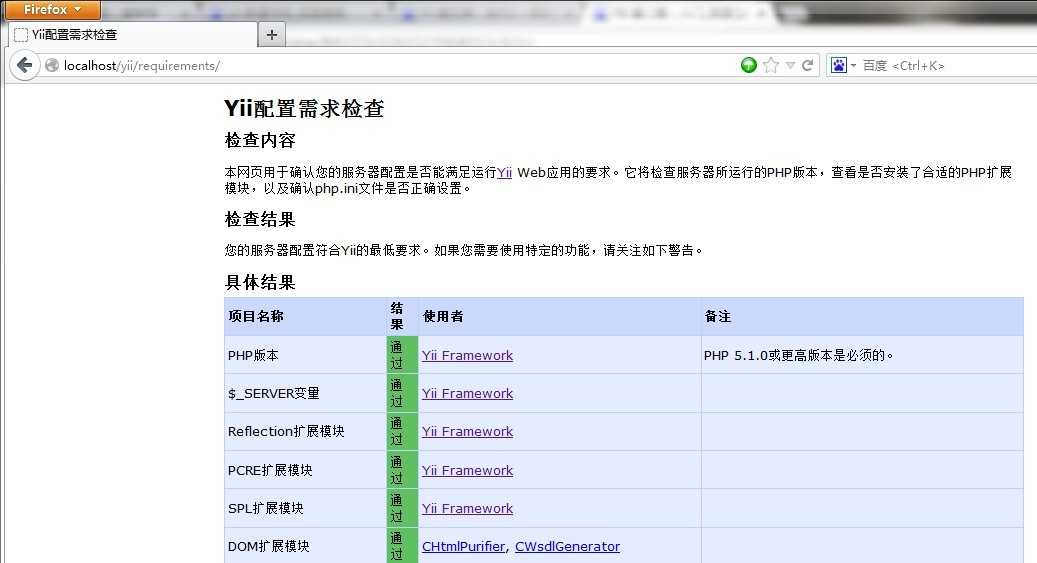Open Yii Framework link in PHP版本 row
The height and width of the screenshot is (563, 1037).
click(468, 355)
